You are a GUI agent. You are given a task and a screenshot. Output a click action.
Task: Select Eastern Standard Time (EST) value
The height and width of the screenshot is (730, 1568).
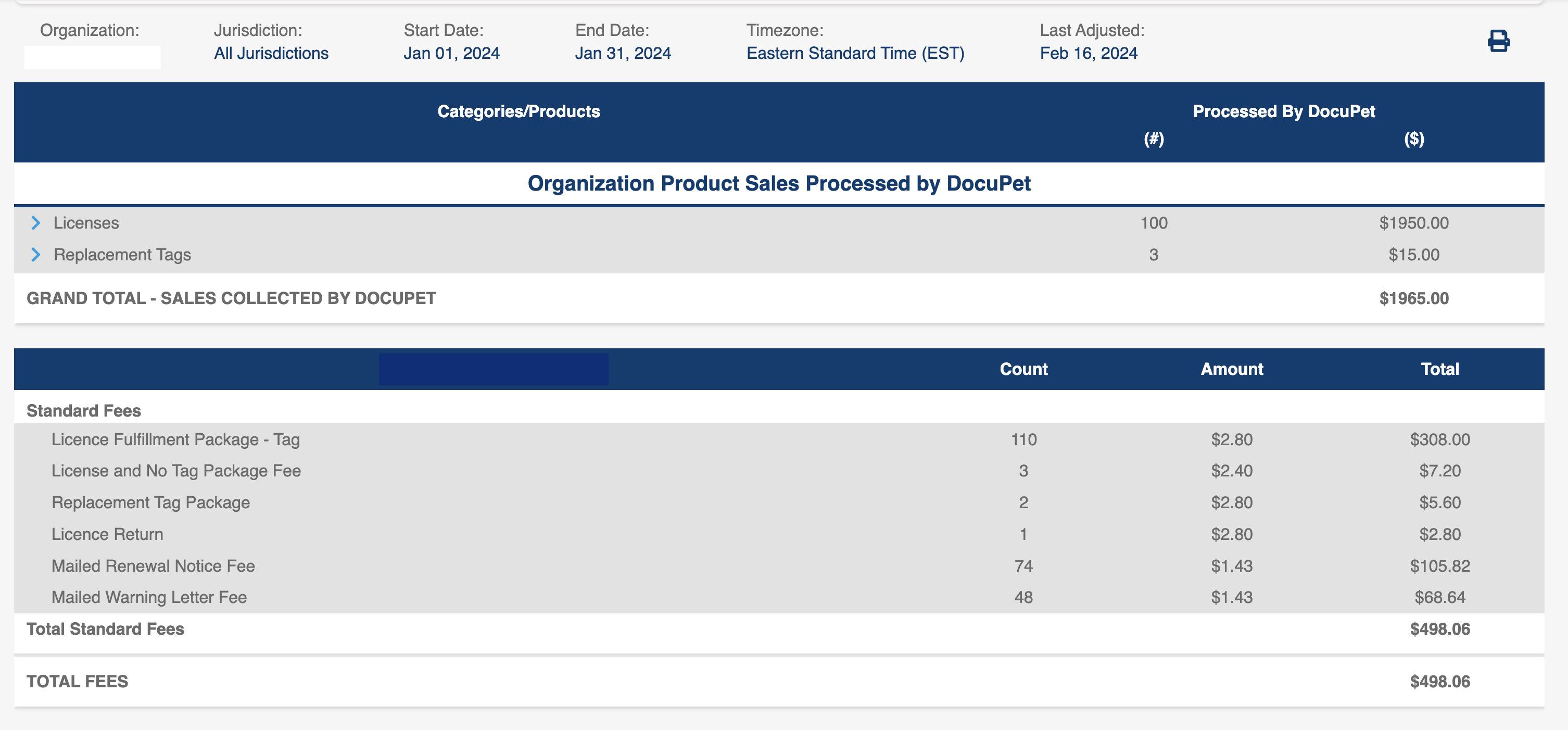[x=855, y=54]
